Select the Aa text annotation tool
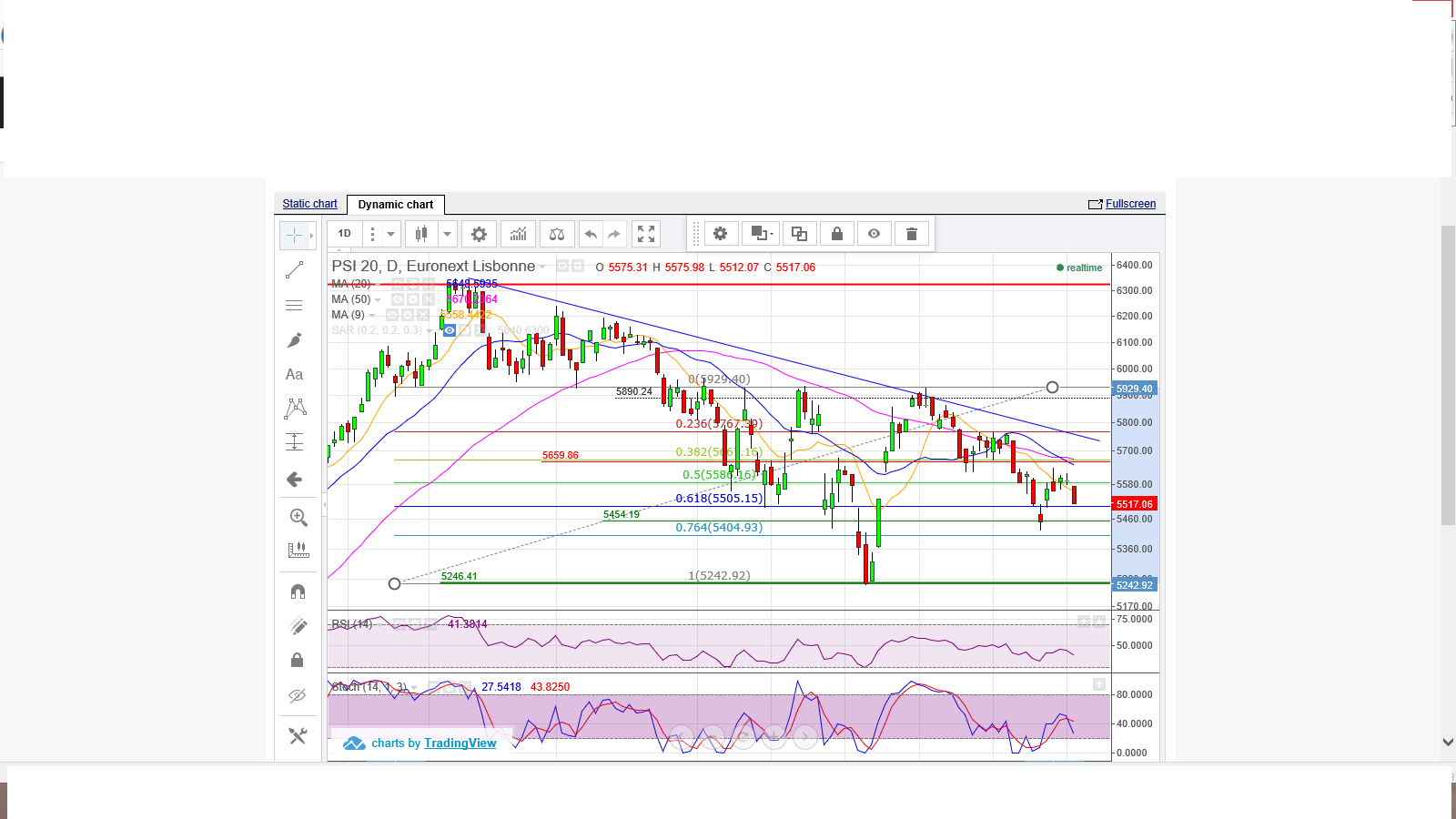This screenshot has height=819, width=1456. (x=294, y=374)
